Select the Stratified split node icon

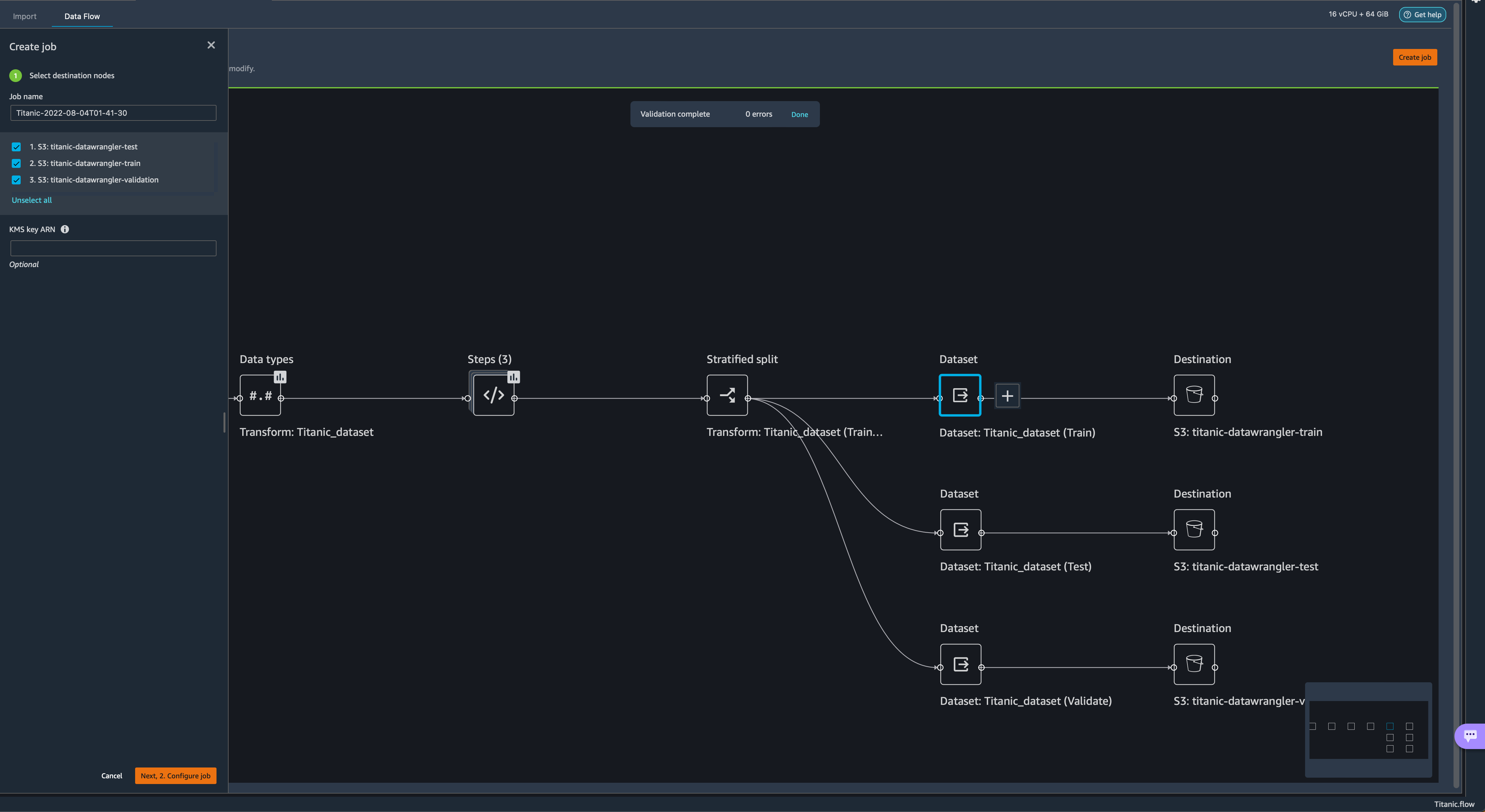(x=727, y=395)
